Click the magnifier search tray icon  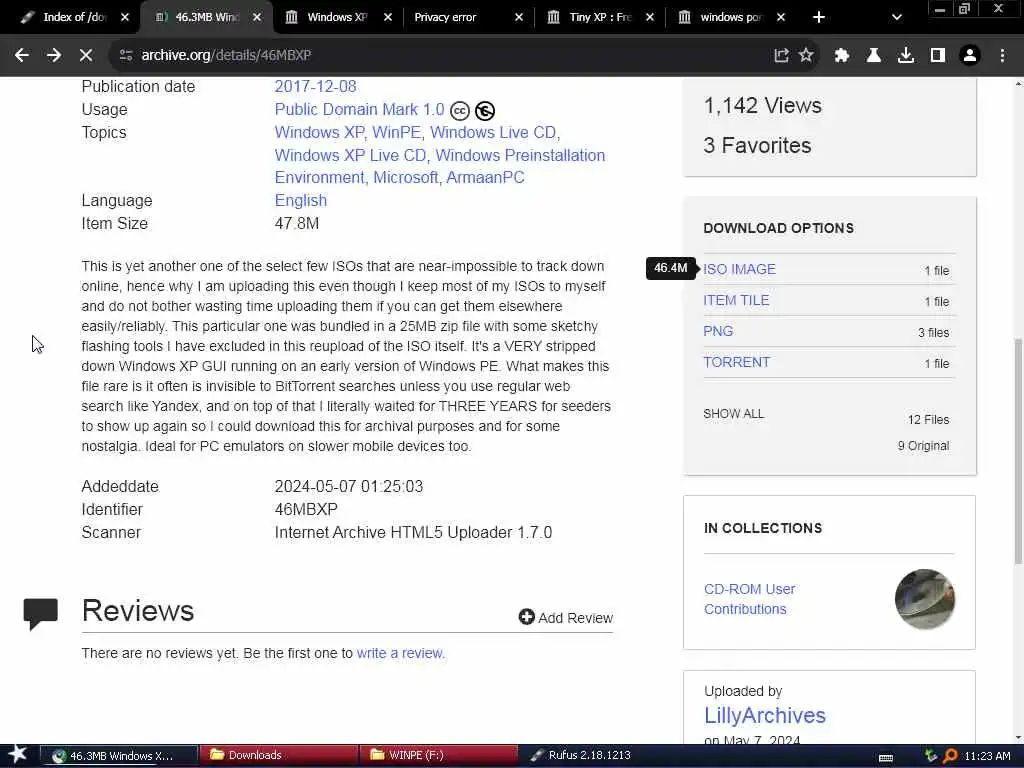click(x=950, y=756)
